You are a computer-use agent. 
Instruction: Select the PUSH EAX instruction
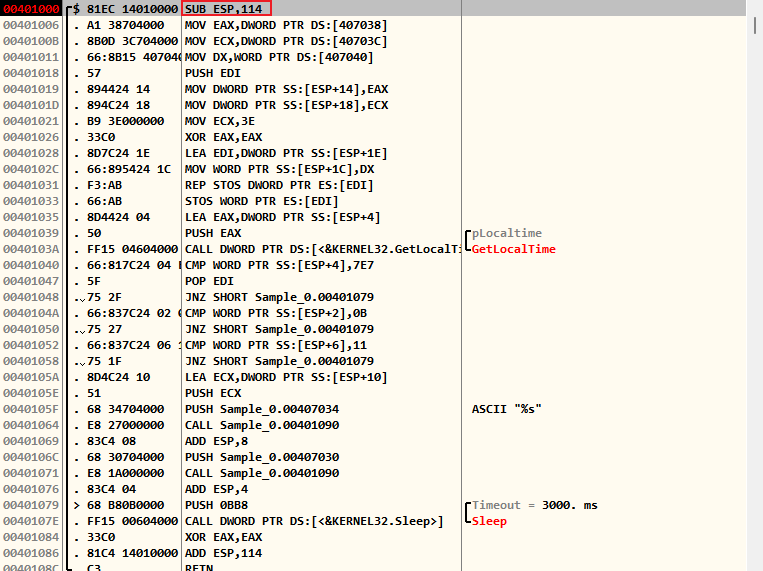[213, 233]
